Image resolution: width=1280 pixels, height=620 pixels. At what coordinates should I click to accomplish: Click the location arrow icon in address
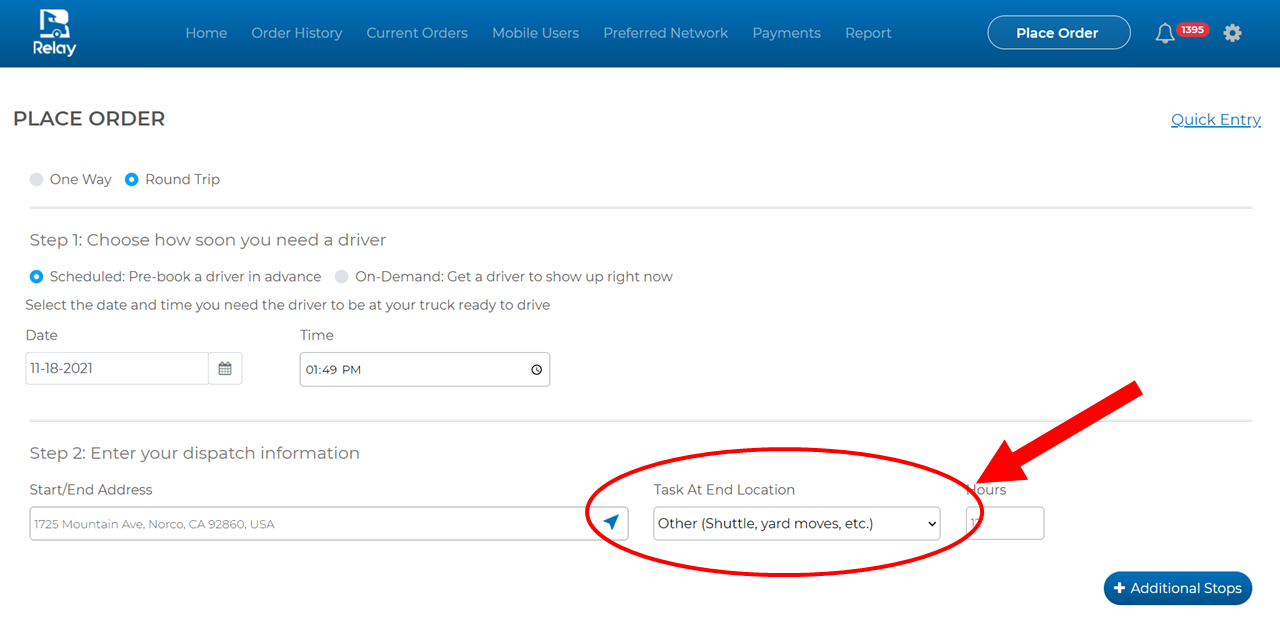tap(611, 522)
